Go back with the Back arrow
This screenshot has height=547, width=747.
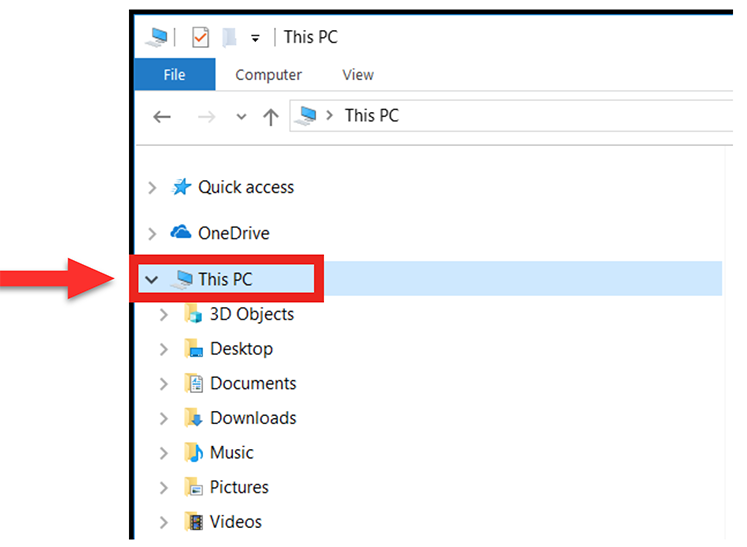point(162,116)
